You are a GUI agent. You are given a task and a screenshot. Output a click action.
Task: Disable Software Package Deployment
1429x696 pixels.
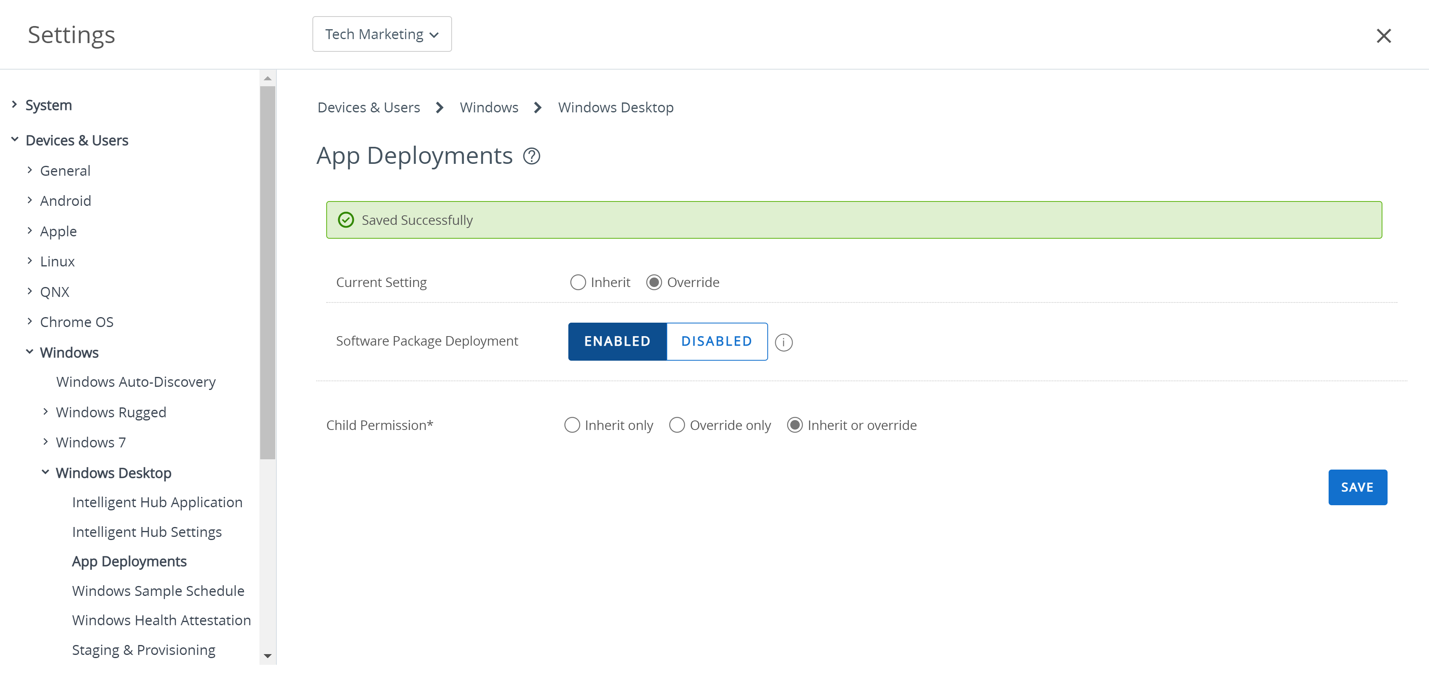[x=716, y=341]
